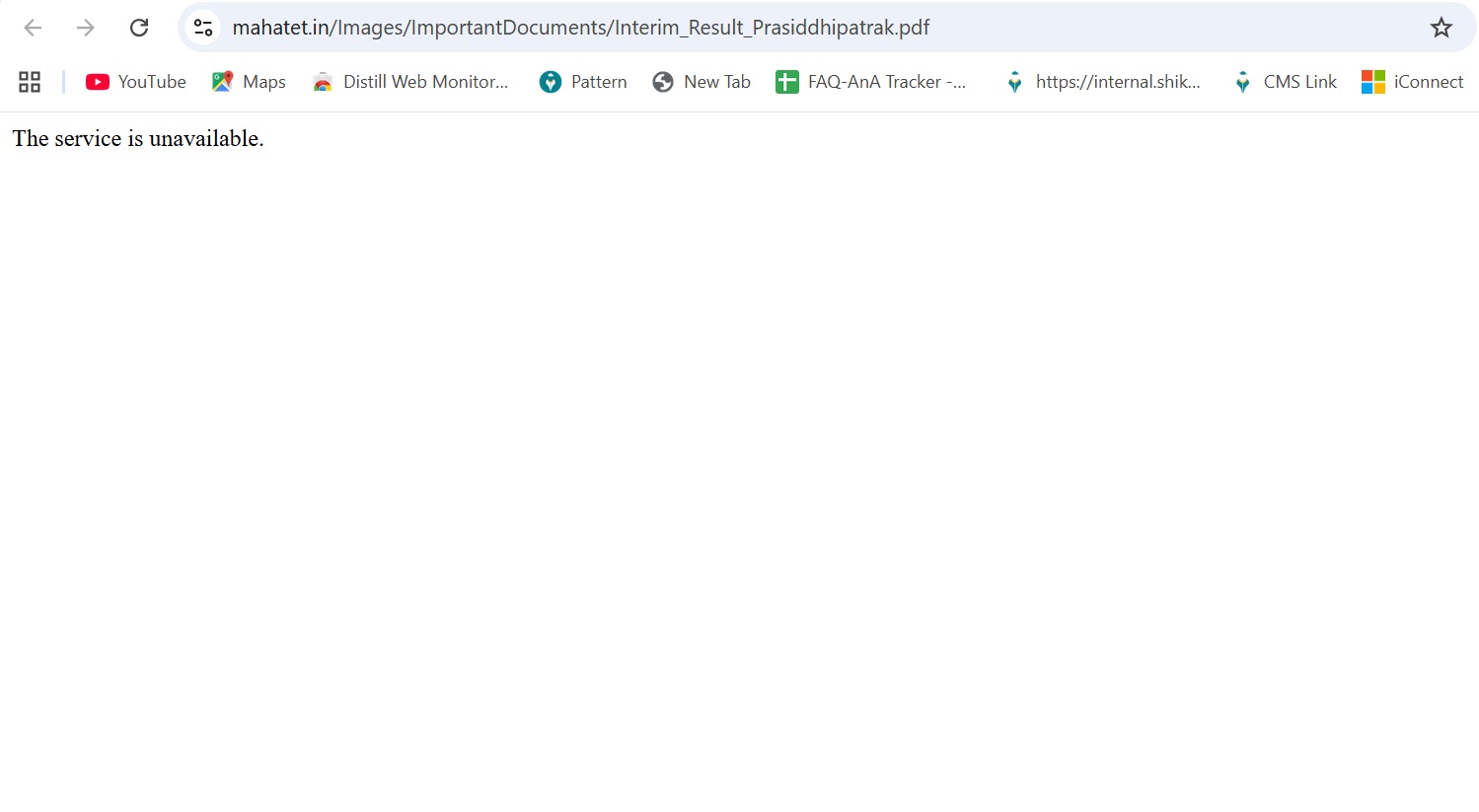Click the green FAQ-AnA Tracker sheet icon

coord(786,82)
